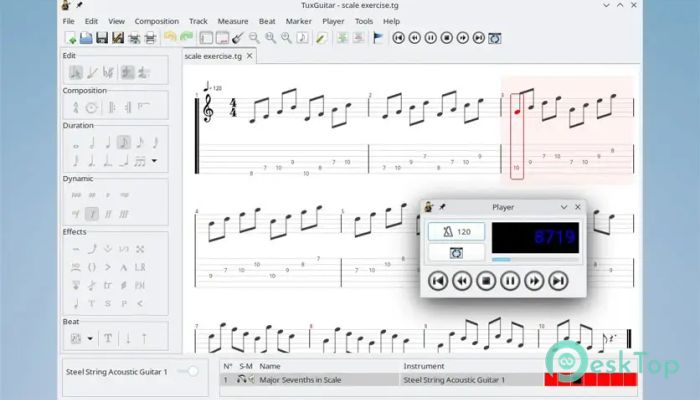Open a file using the toolbar's folder icon
The height and width of the screenshot is (400, 700).
[x=86, y=38]
